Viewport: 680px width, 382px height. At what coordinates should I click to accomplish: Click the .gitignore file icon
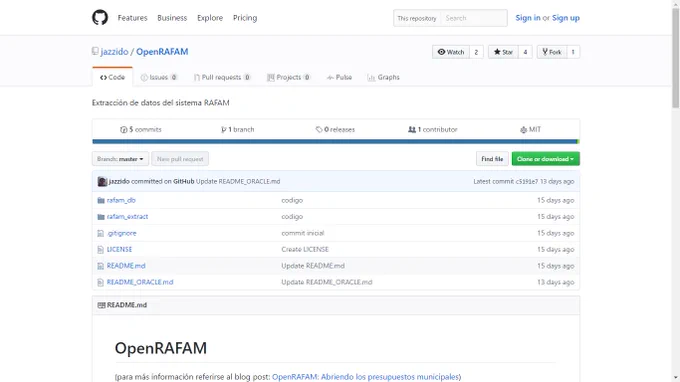coord(101,233)
